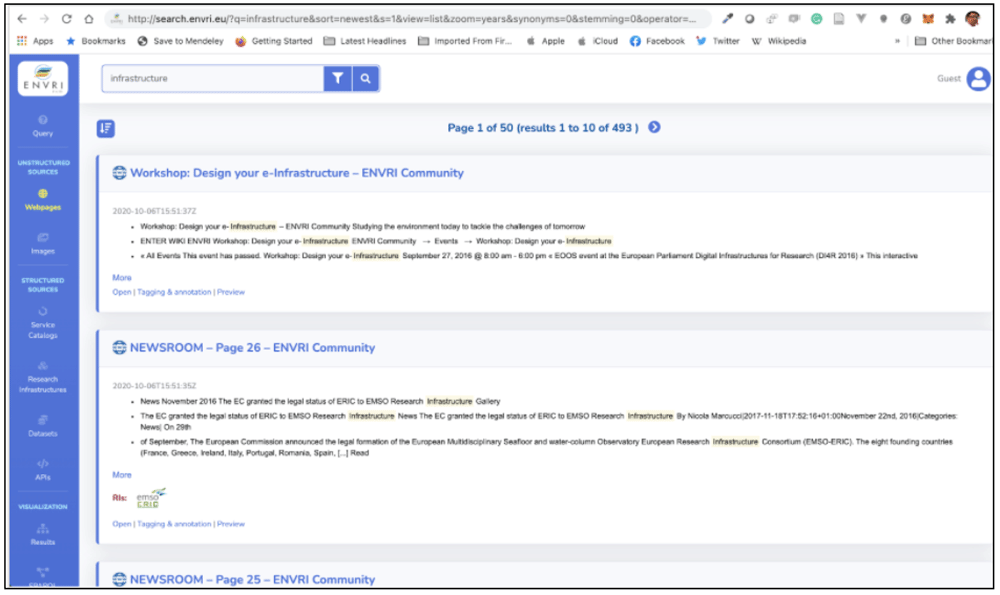Click the search magnifier button

pos(365,78)
